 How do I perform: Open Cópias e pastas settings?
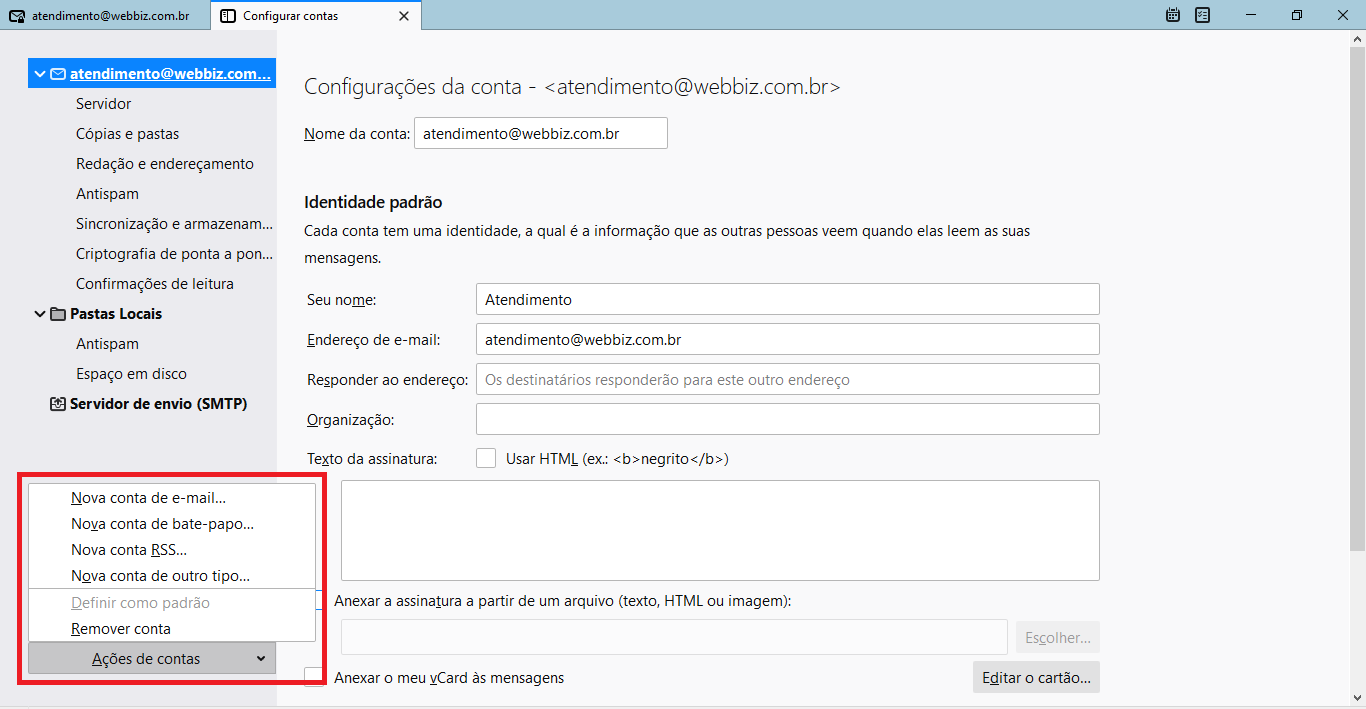[x=127, y=134]
